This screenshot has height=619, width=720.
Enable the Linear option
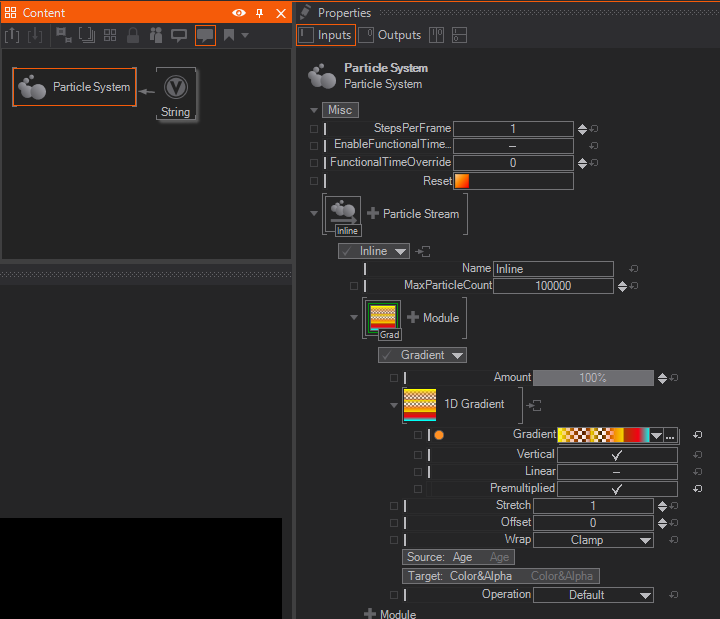[616, 471]
